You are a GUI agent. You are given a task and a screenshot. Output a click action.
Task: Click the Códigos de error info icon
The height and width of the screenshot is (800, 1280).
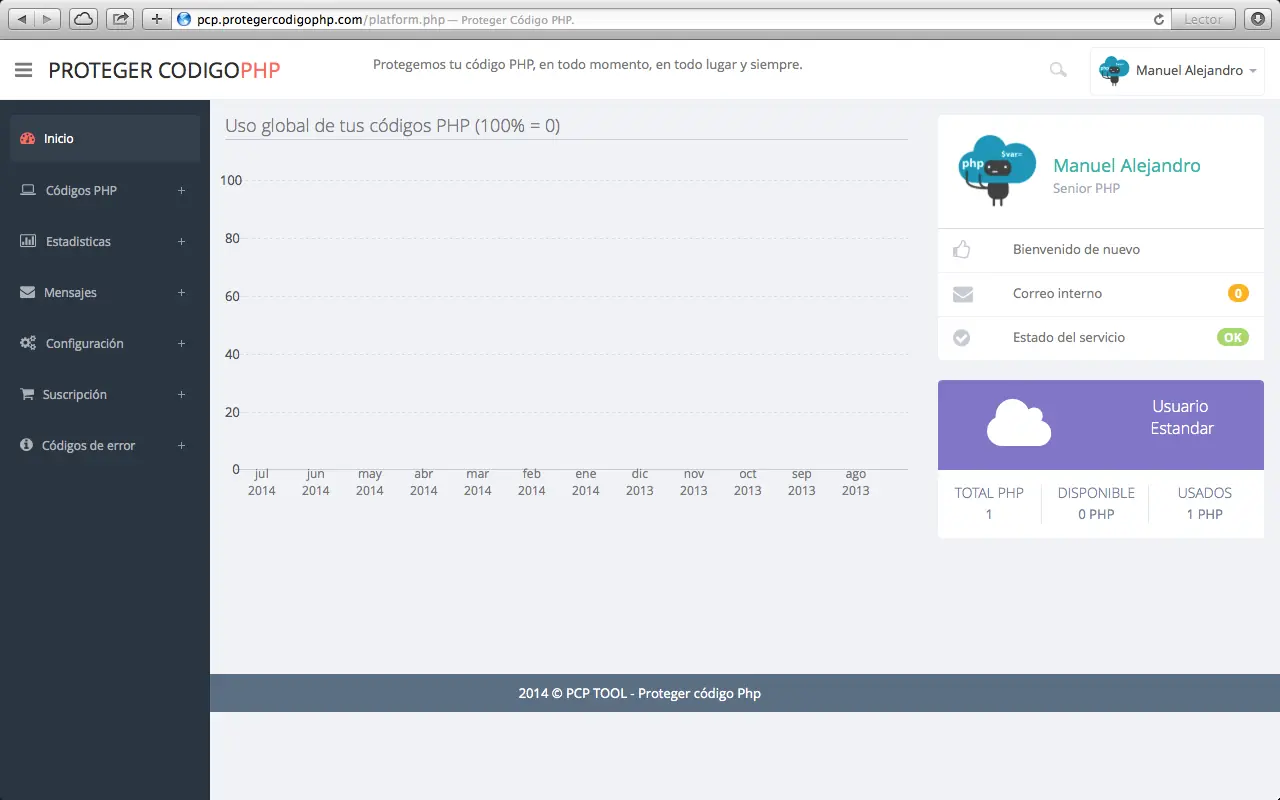(26, 445)
